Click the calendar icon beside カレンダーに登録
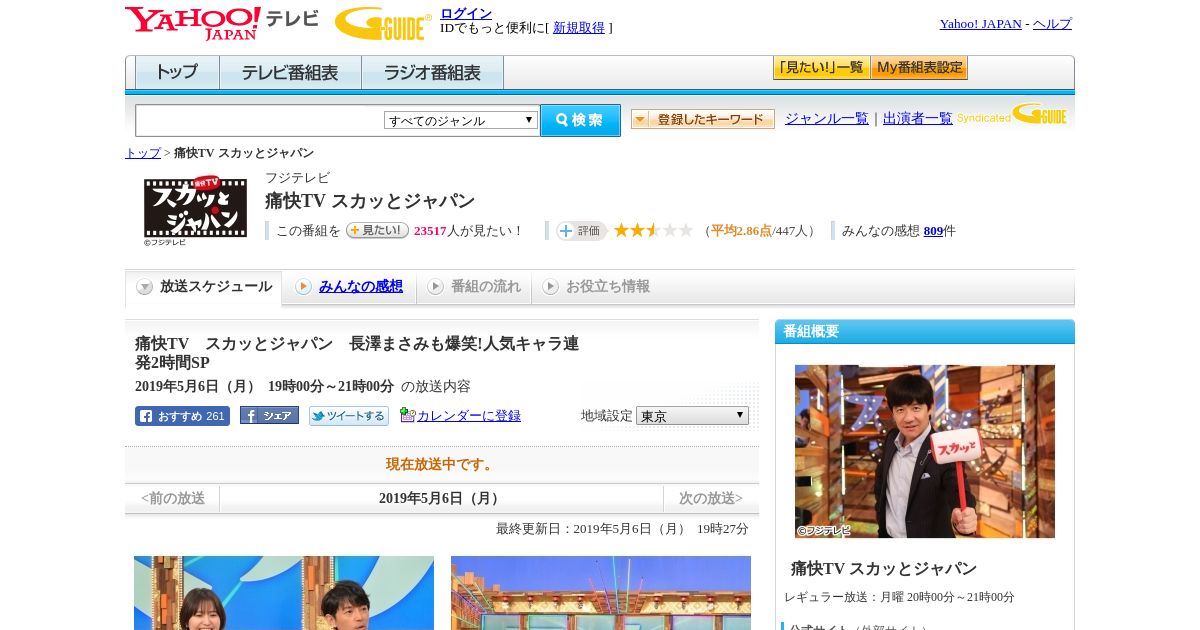This screenshot has height=630, width=1200. click(x=407, y=415)
